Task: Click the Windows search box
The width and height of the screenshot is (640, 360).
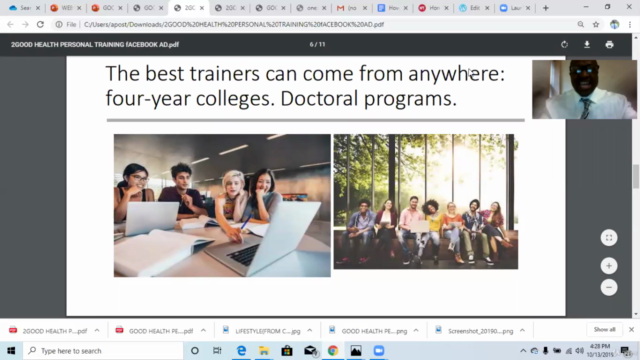Action: [x=103, y=351]
